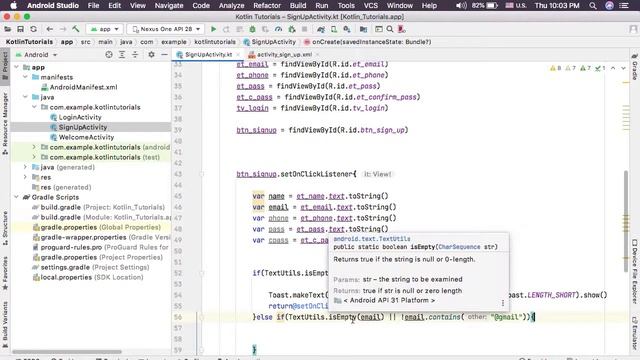Open Project panel gear options
Viewport: 640px width, 360px height.
[151, 55]
